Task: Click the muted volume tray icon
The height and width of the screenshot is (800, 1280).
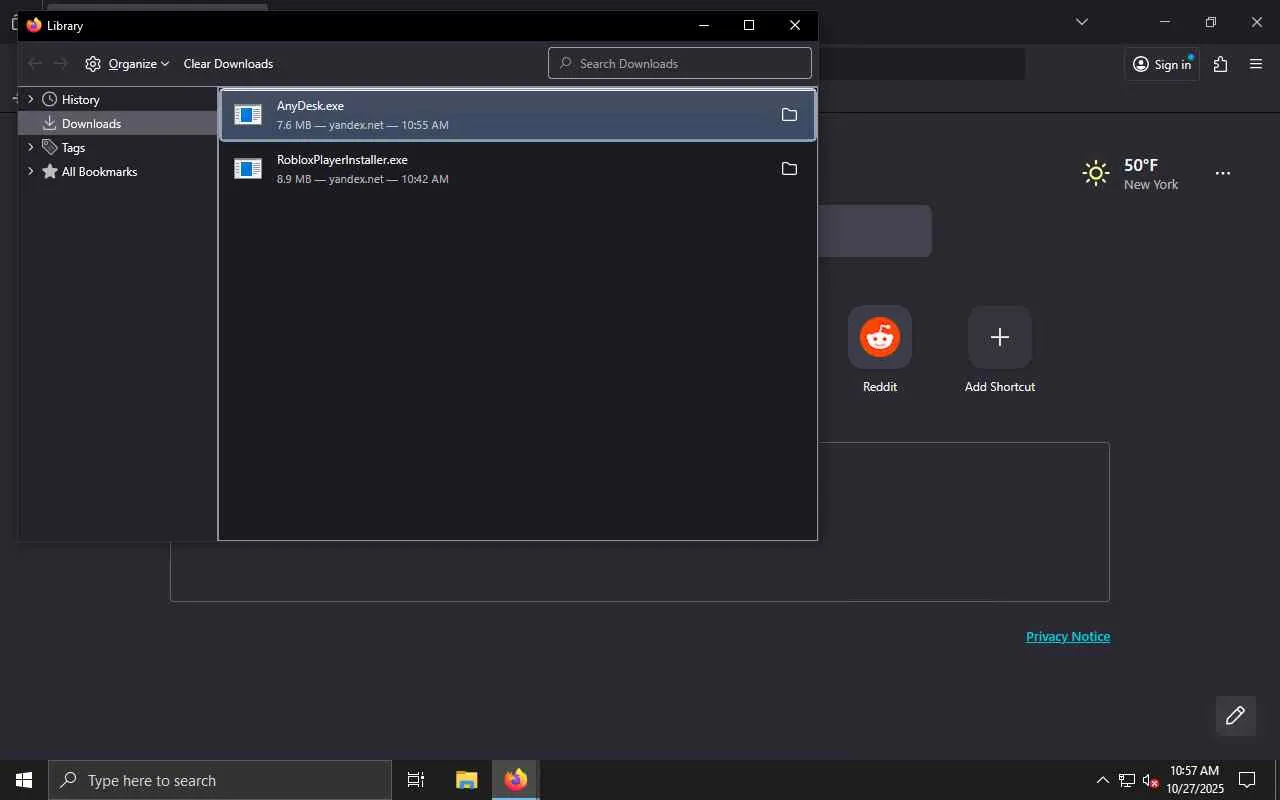Action: (1151, 780)
